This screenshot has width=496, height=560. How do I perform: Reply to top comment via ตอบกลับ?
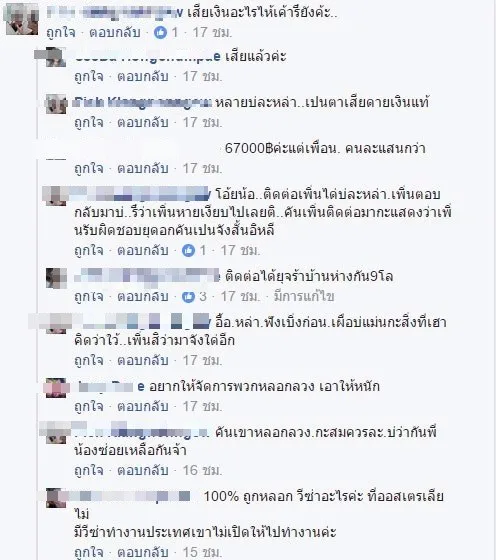115,32
